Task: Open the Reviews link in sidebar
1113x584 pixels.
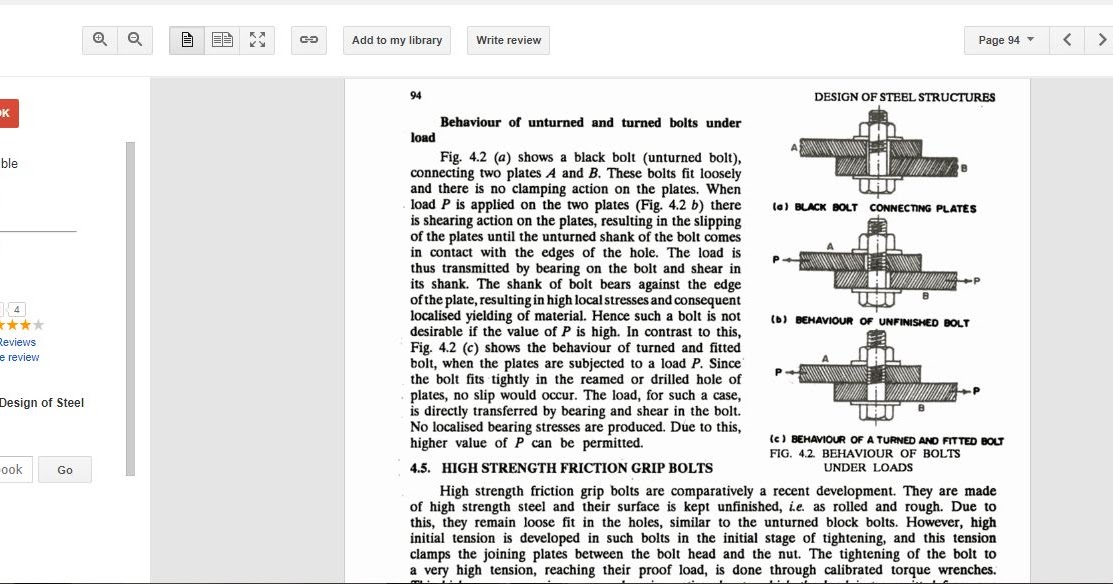Action: click(18, 342)
